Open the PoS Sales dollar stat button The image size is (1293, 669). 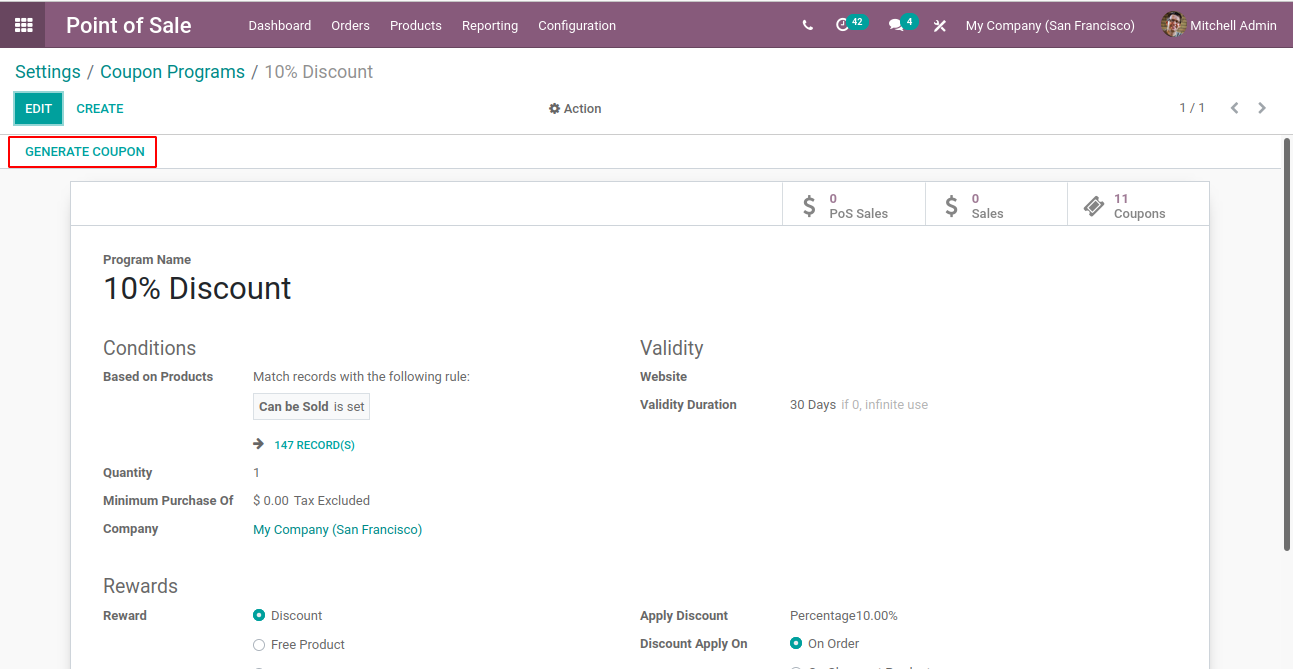point(854,206)
